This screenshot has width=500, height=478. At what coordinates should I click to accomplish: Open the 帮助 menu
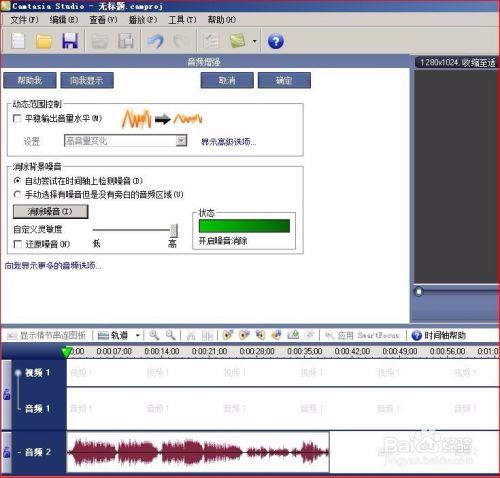[x=222, y=20]
